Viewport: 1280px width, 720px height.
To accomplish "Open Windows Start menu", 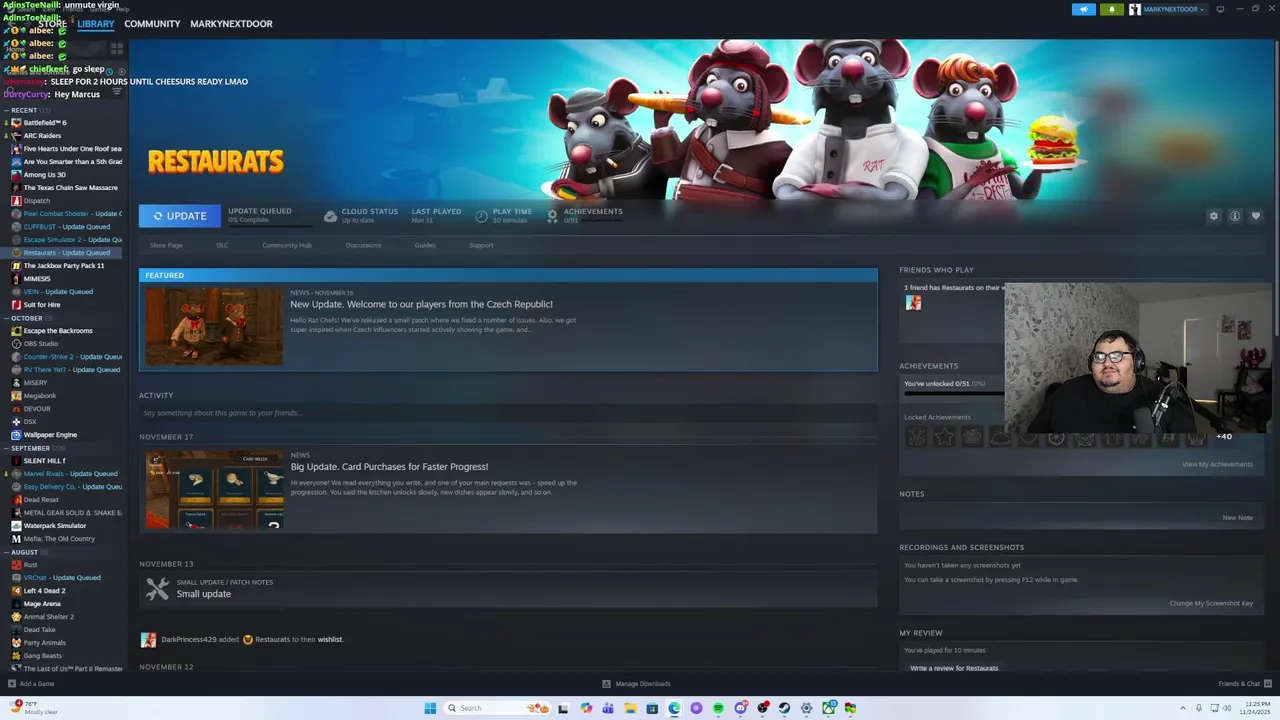I will point(430,708).
